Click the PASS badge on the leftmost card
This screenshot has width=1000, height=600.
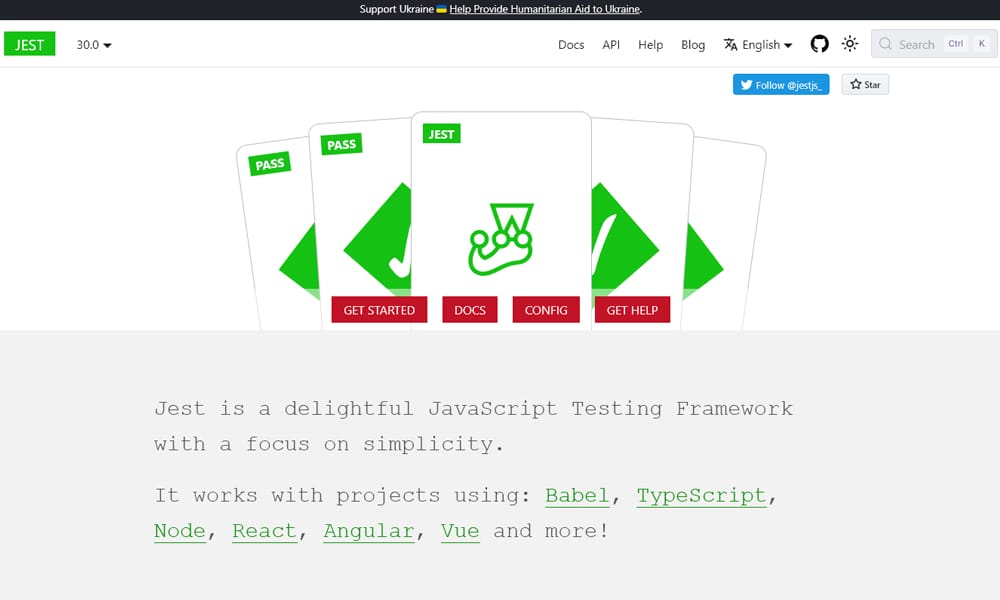[269, 164]
